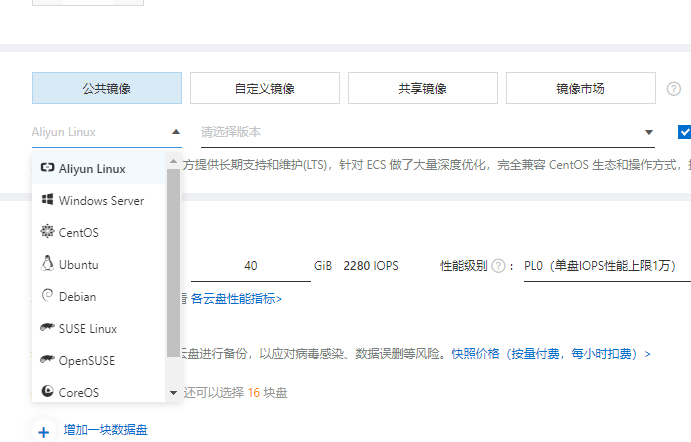Switch to 镜像市场 tab
The height and width of the screenshot is (442, 691).
(x=580, y=88)
